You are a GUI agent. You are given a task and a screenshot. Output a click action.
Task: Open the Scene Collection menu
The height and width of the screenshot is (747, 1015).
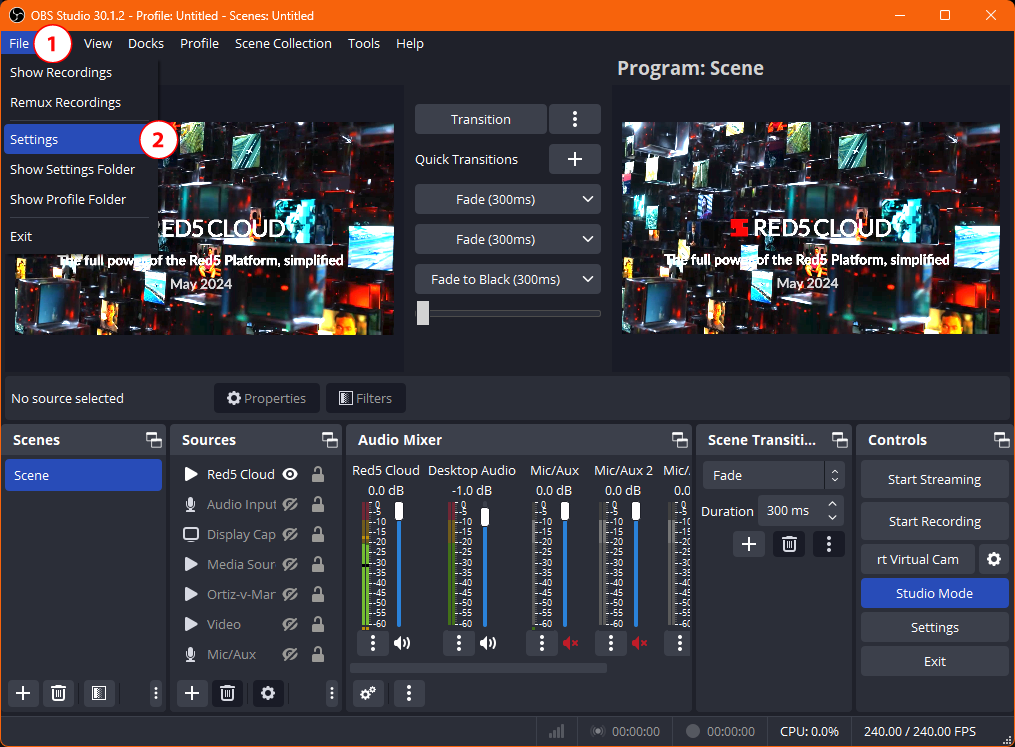point(283,43)
